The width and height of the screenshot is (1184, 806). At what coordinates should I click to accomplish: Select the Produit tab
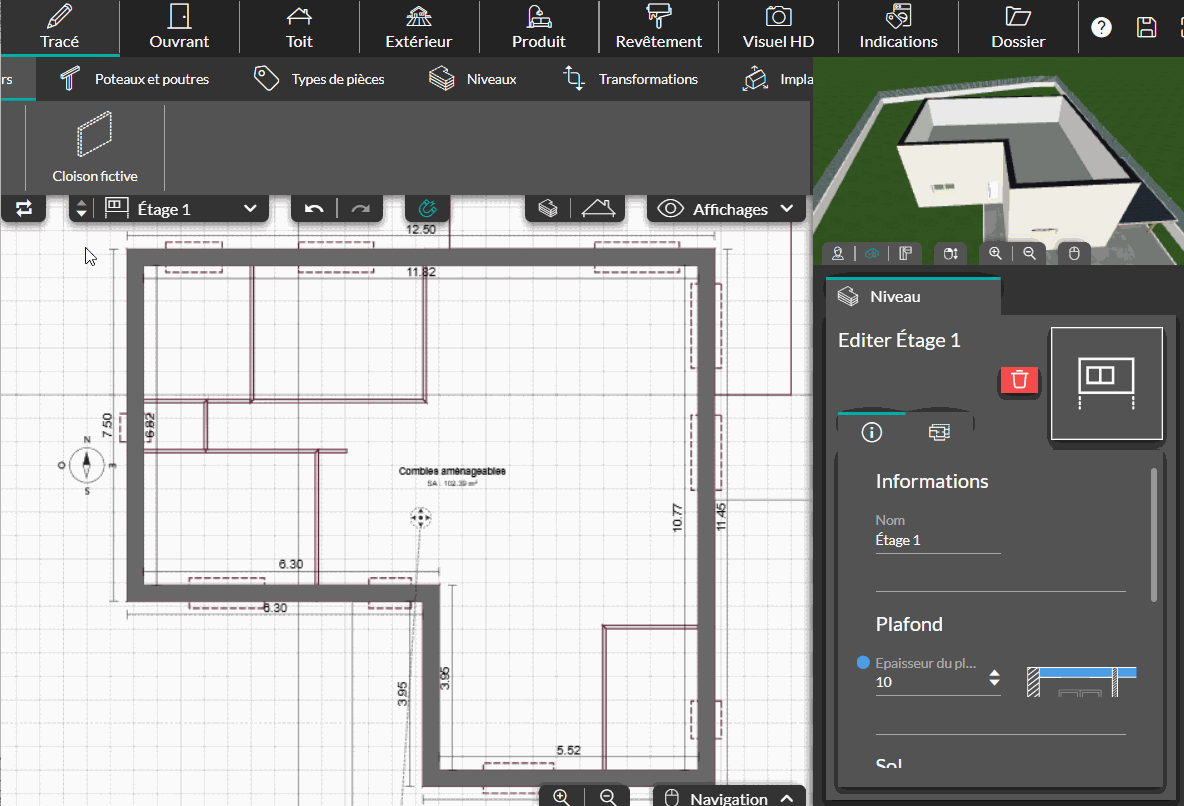tap(538, 28)
